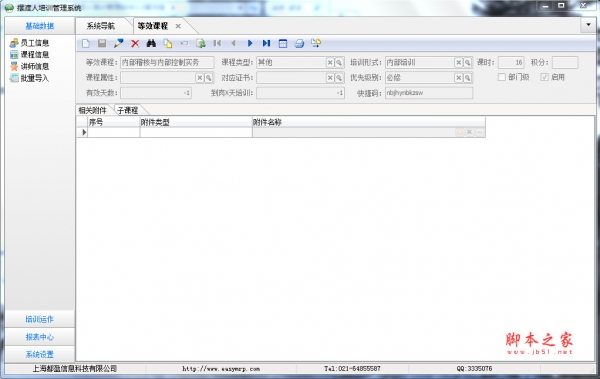Open 批量导入 in the sidebar
600x379 pixels.
pyautogui.click(x=29, y=78)
